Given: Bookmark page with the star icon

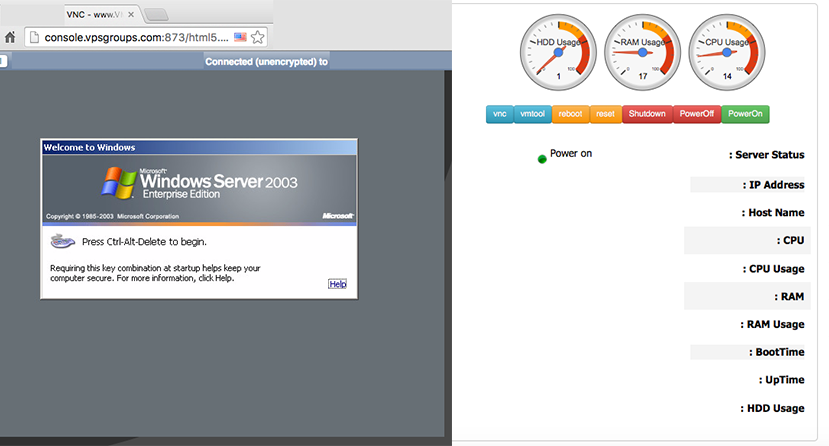Looking at the screenshot, I should [x=257, y=37].
